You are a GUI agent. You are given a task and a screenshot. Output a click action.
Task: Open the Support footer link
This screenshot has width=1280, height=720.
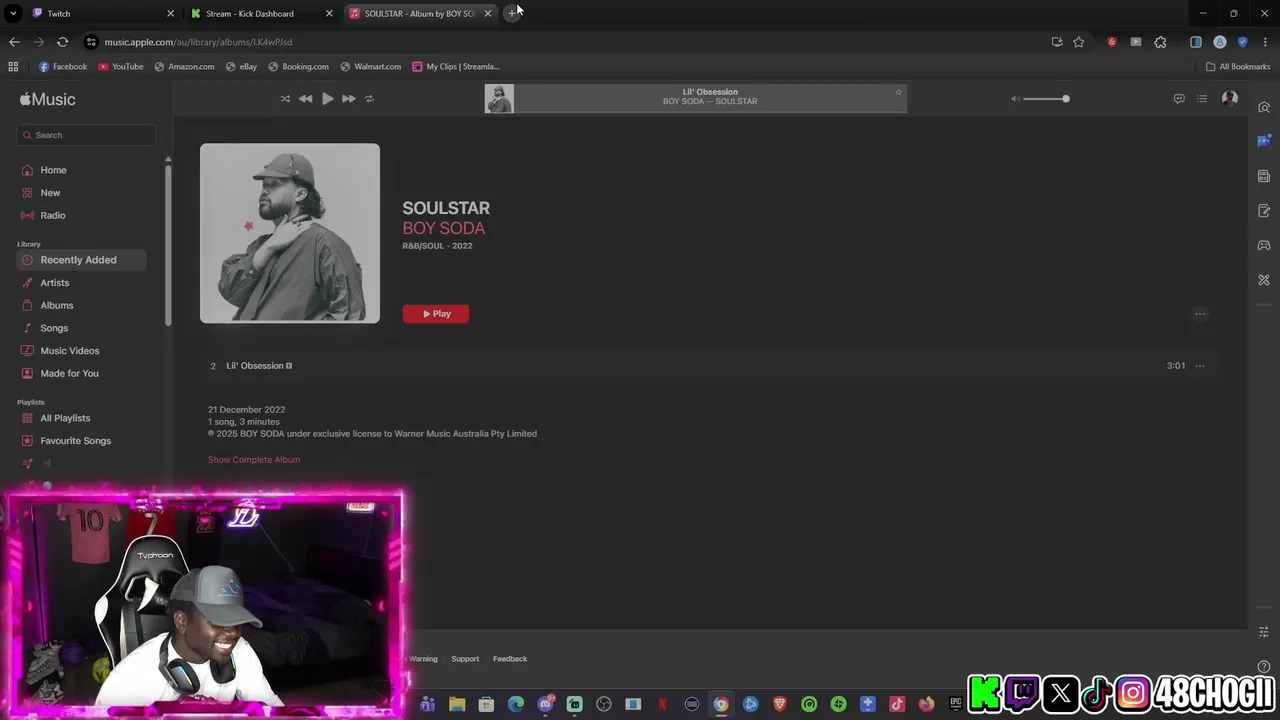465,659
